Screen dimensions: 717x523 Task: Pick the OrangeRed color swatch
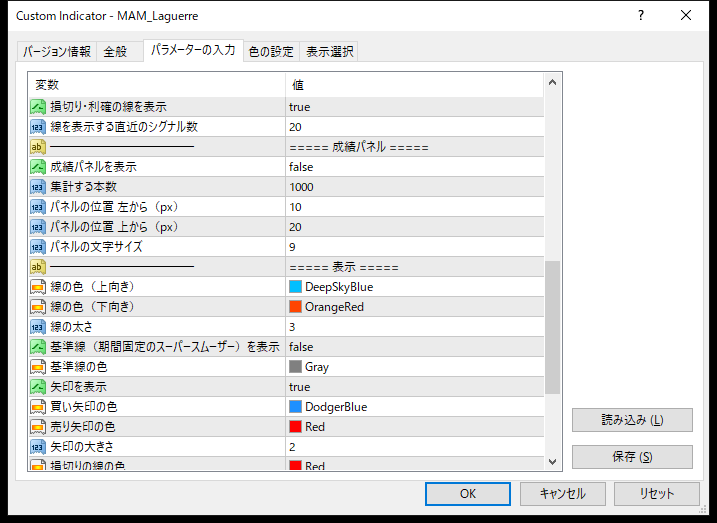coord(295,307)
